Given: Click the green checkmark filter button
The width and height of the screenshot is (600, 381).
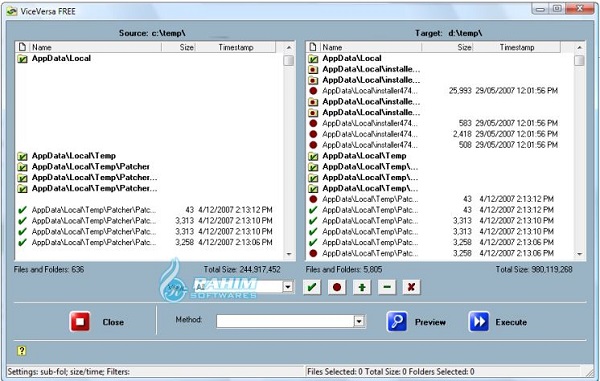Looking at the screenshot, I should (x=312, y=287).
